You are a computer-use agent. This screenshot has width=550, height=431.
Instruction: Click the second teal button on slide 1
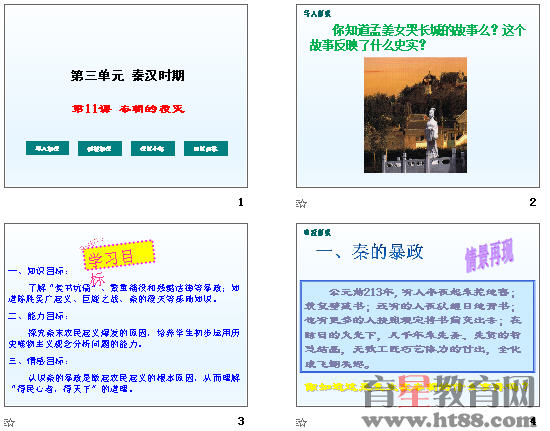click(100, 148)
